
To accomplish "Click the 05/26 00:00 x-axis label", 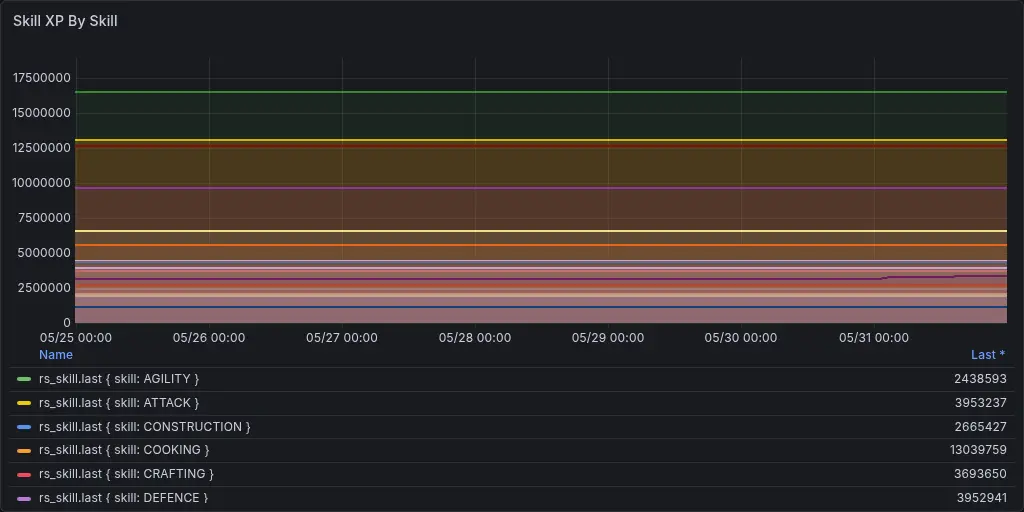I will pos(209,338).
